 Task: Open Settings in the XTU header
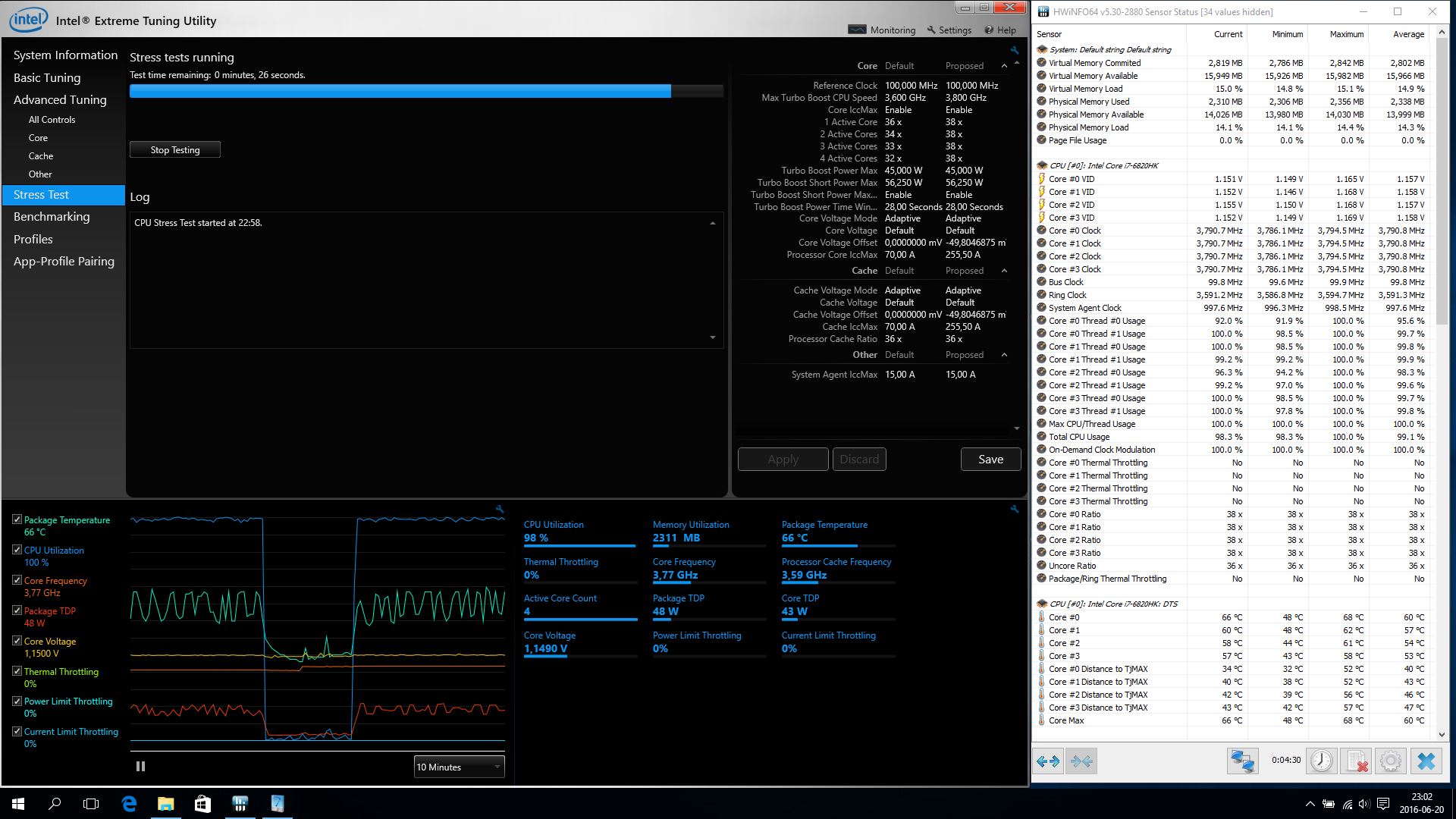[949, 30]
